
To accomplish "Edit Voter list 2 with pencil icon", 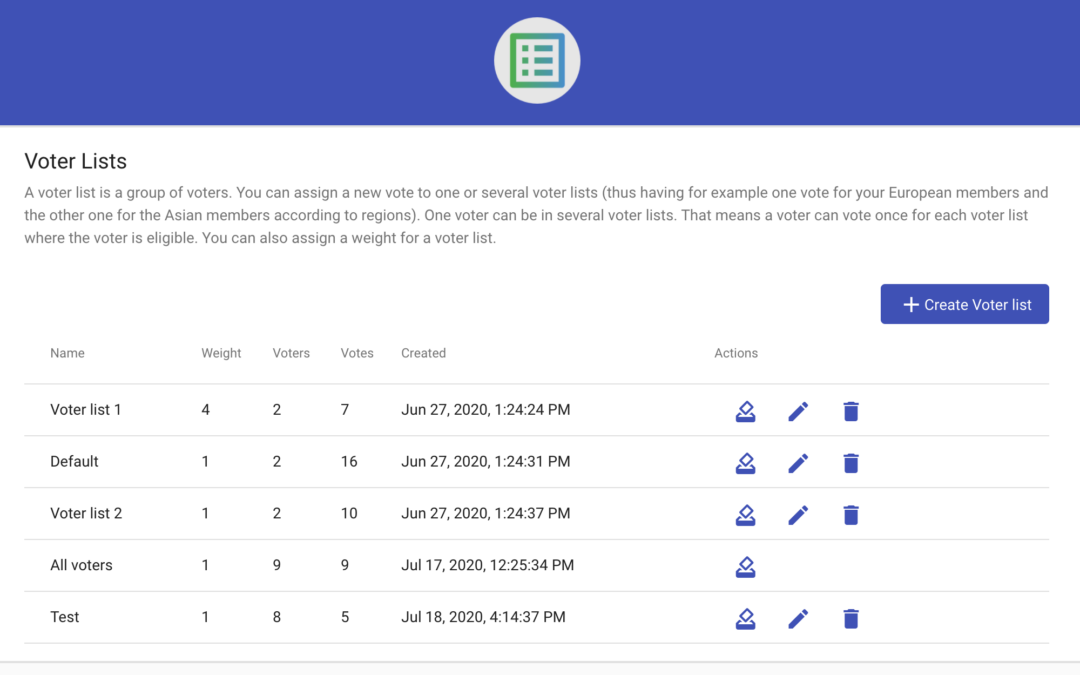I will tap(798, 515).
